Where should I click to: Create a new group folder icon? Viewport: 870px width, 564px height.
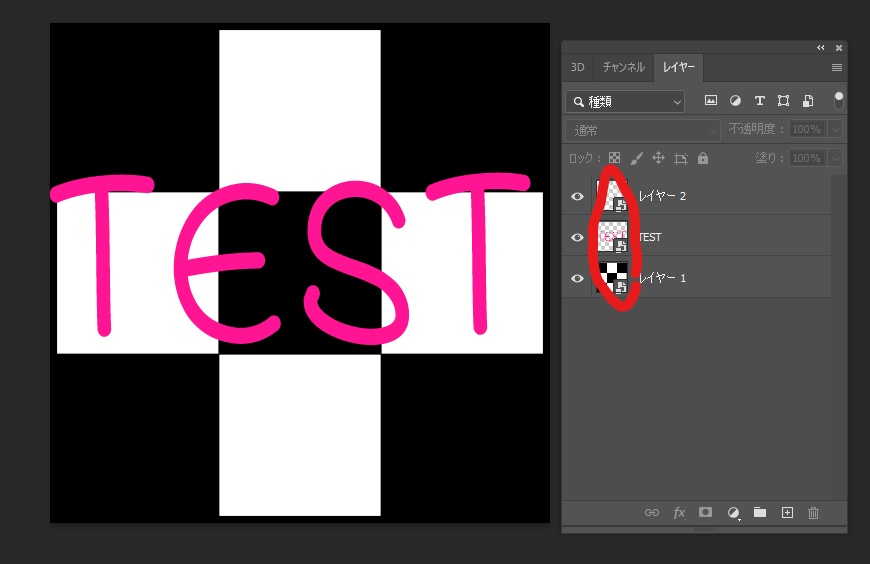tap(760, 512)
